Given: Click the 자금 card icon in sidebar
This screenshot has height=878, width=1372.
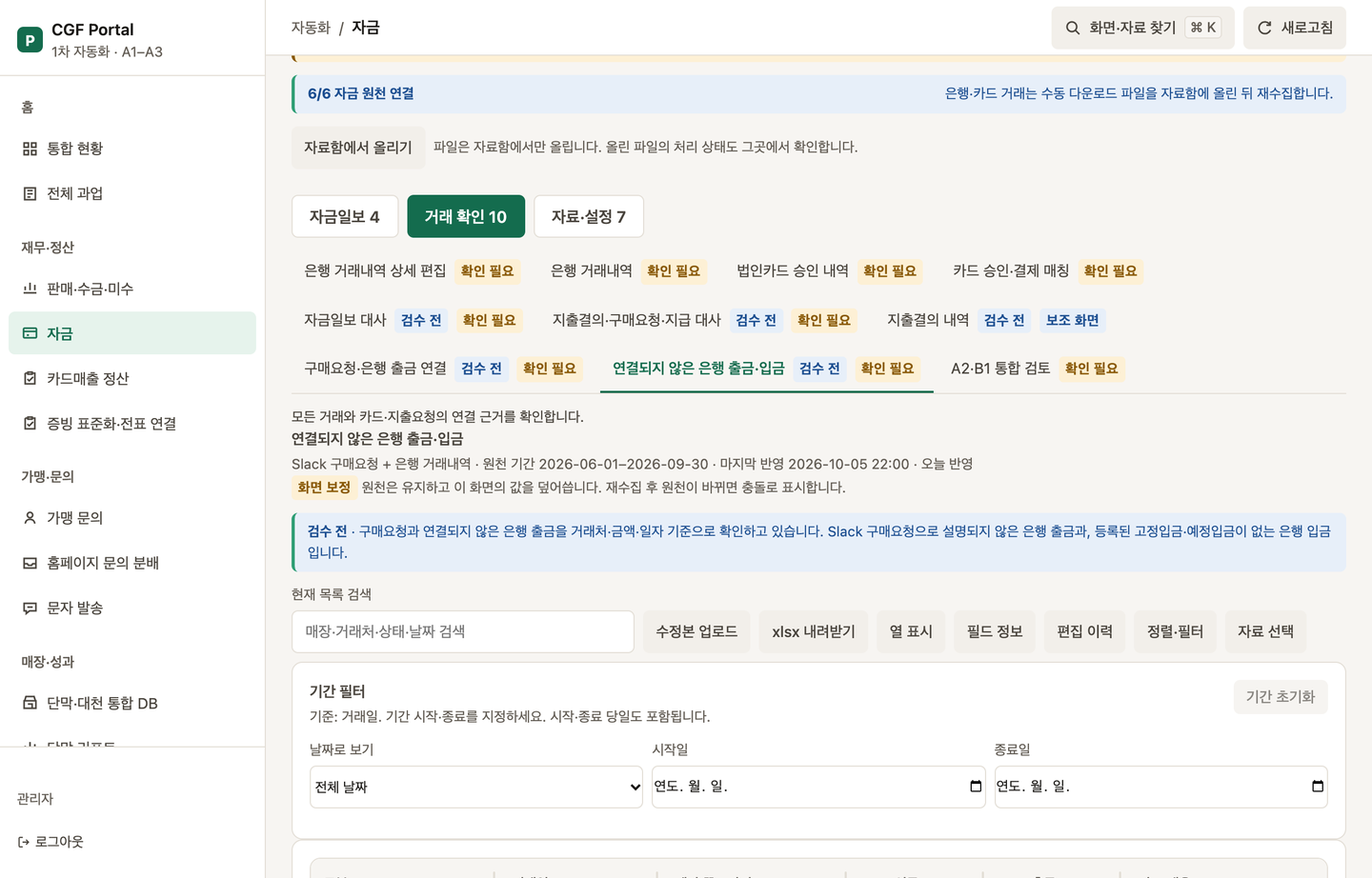Looking at the screenshot, I should [x=30, y=333].
